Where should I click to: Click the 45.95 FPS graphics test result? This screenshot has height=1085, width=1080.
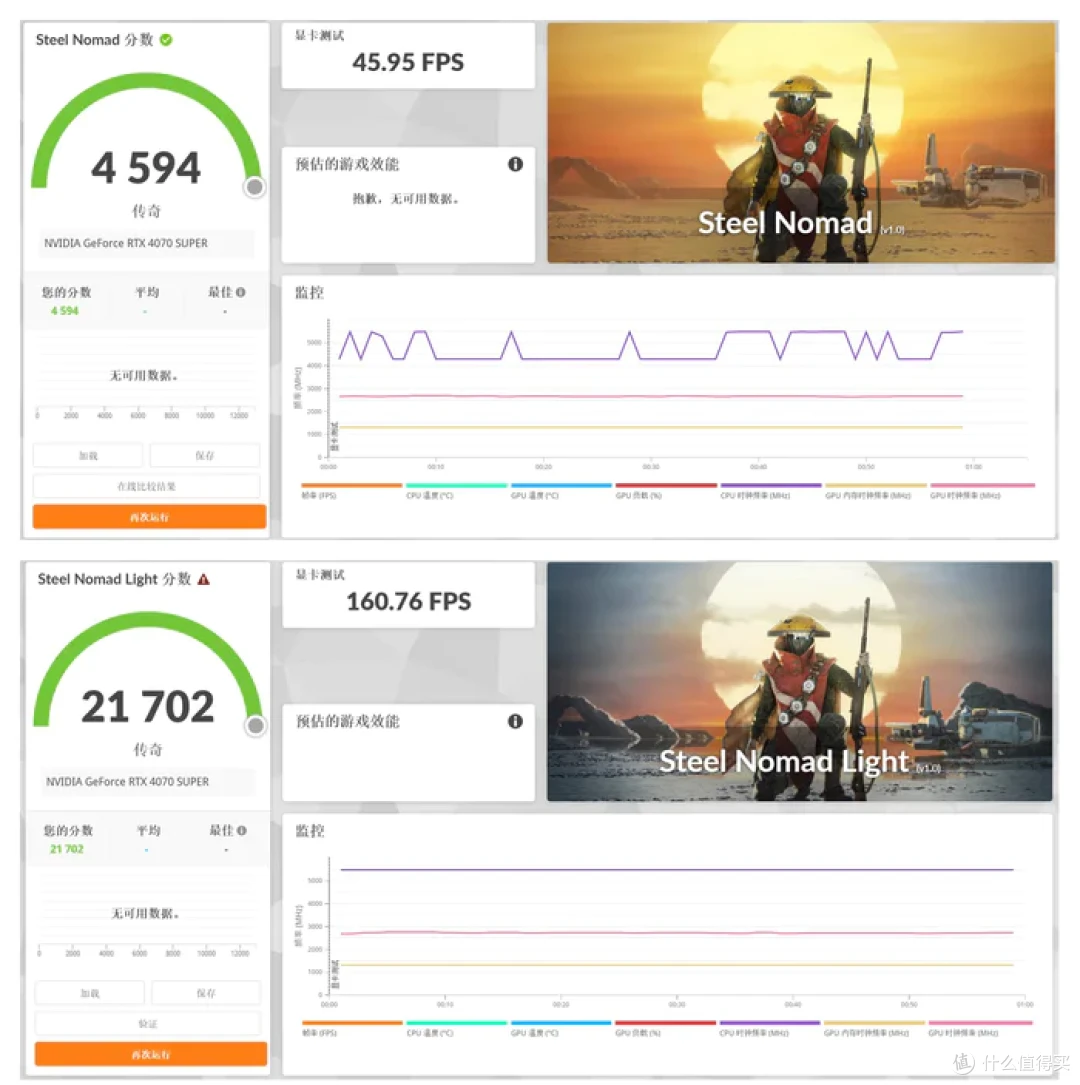click(x=408, y=62)
